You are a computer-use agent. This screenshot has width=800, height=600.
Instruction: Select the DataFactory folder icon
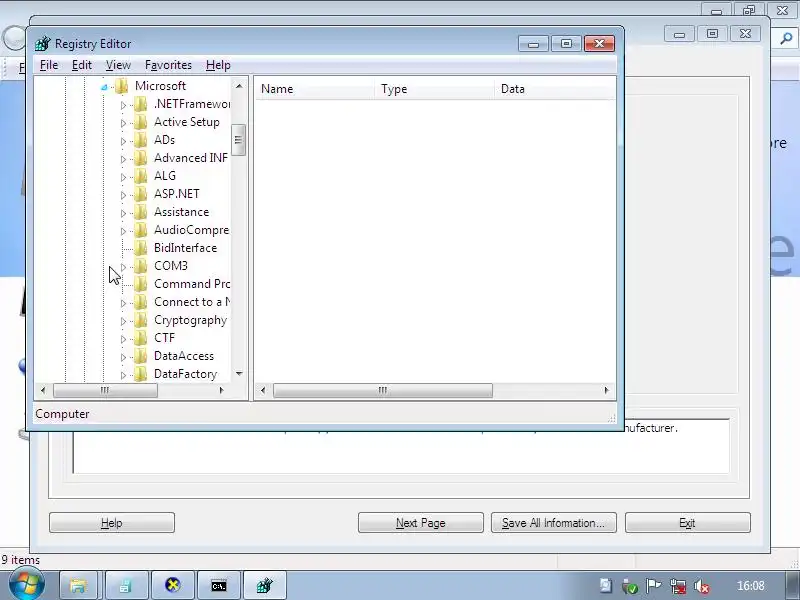pos(140,374)
